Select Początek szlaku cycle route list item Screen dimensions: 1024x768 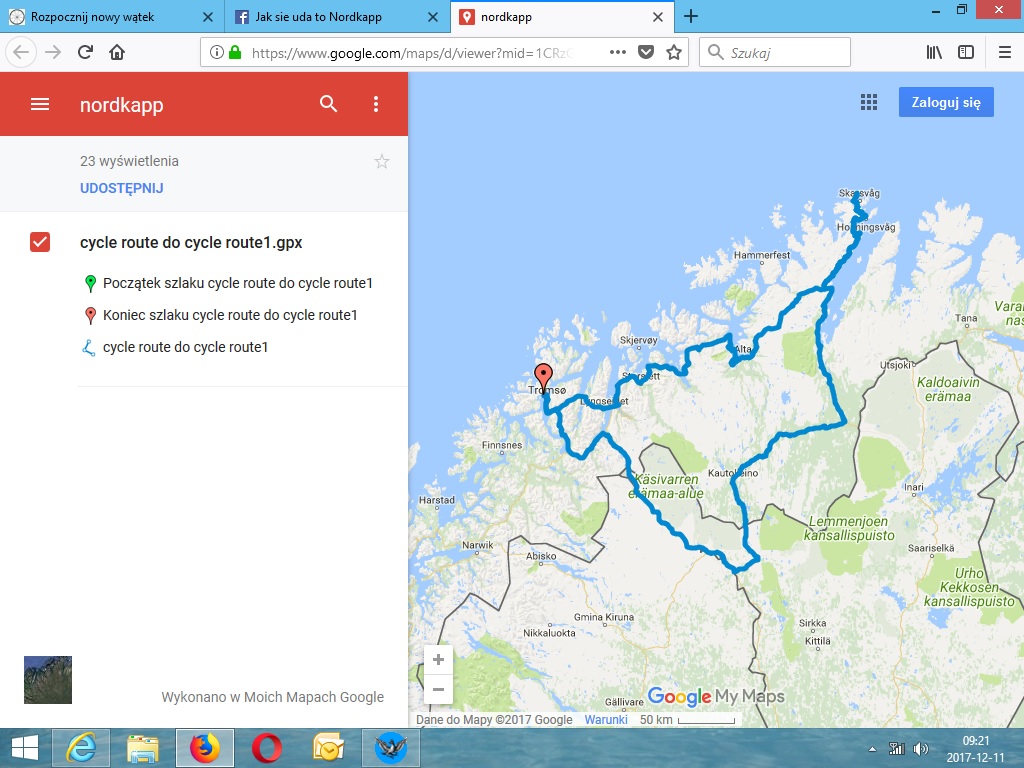(x=228, y=283)
